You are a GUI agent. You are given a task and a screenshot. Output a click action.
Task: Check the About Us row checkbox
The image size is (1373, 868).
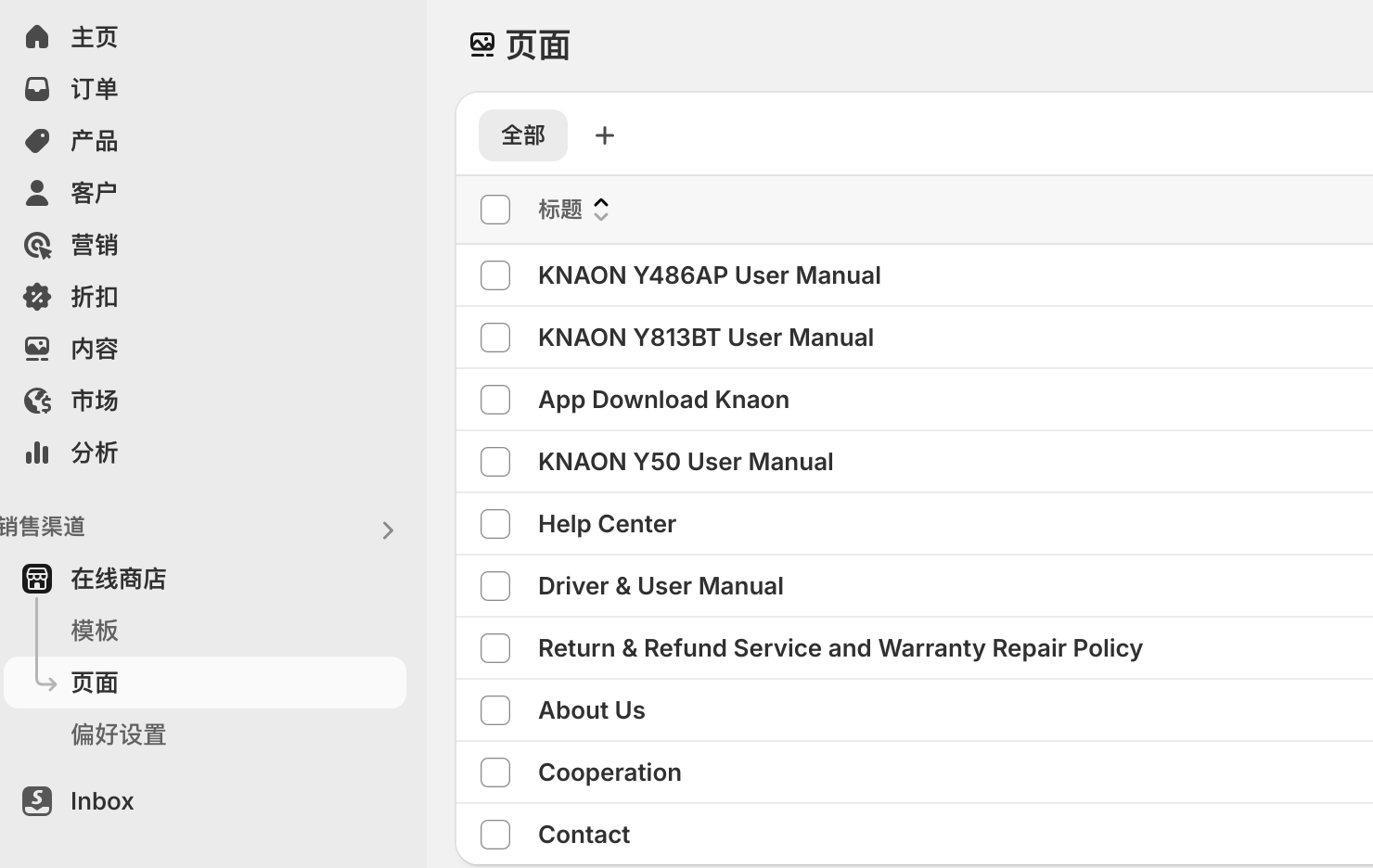pos(495,710)
